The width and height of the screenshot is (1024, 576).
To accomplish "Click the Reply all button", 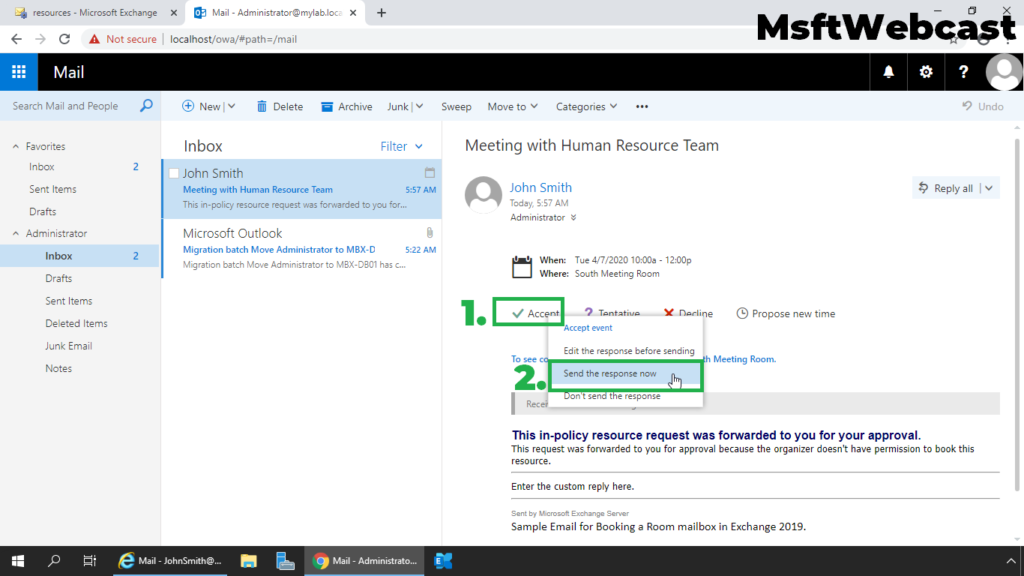I will tap(946, 188).
